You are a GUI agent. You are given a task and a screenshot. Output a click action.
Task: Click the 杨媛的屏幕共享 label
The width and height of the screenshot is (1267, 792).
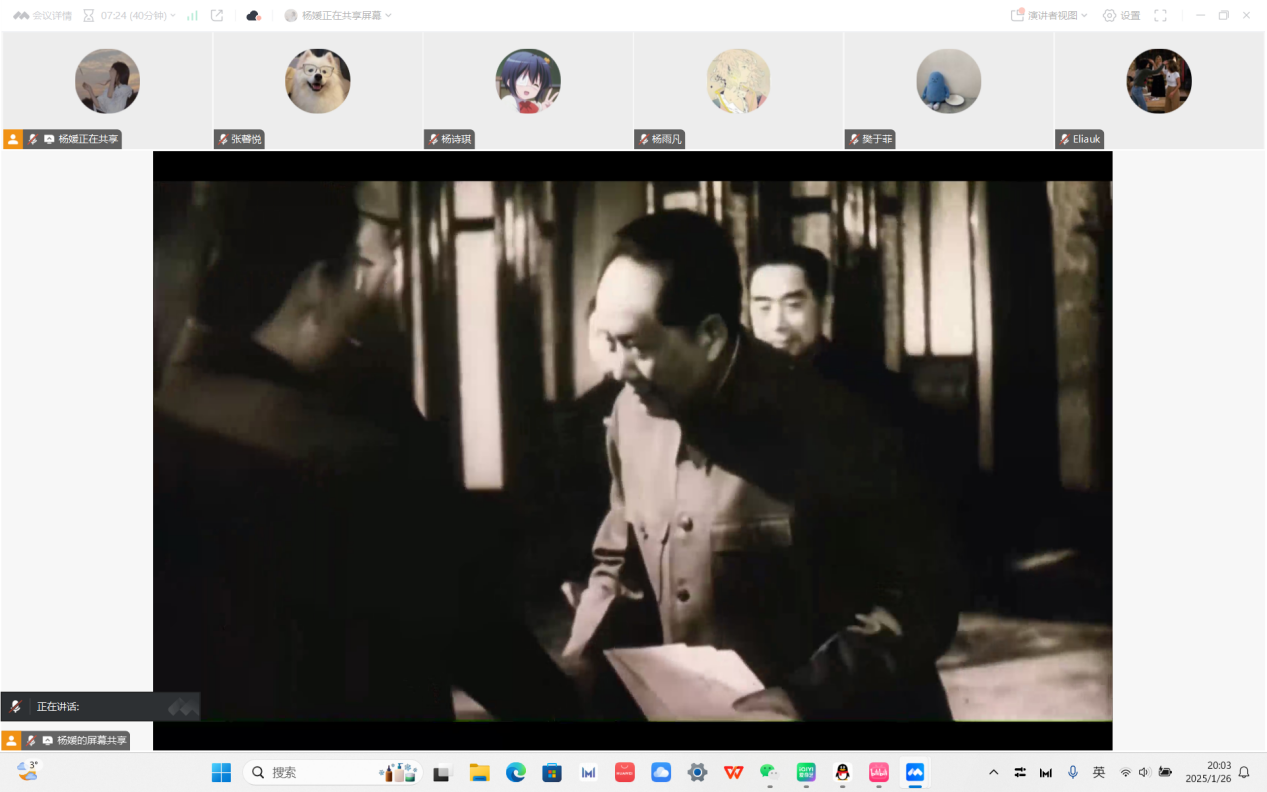[x=91, y=741]
